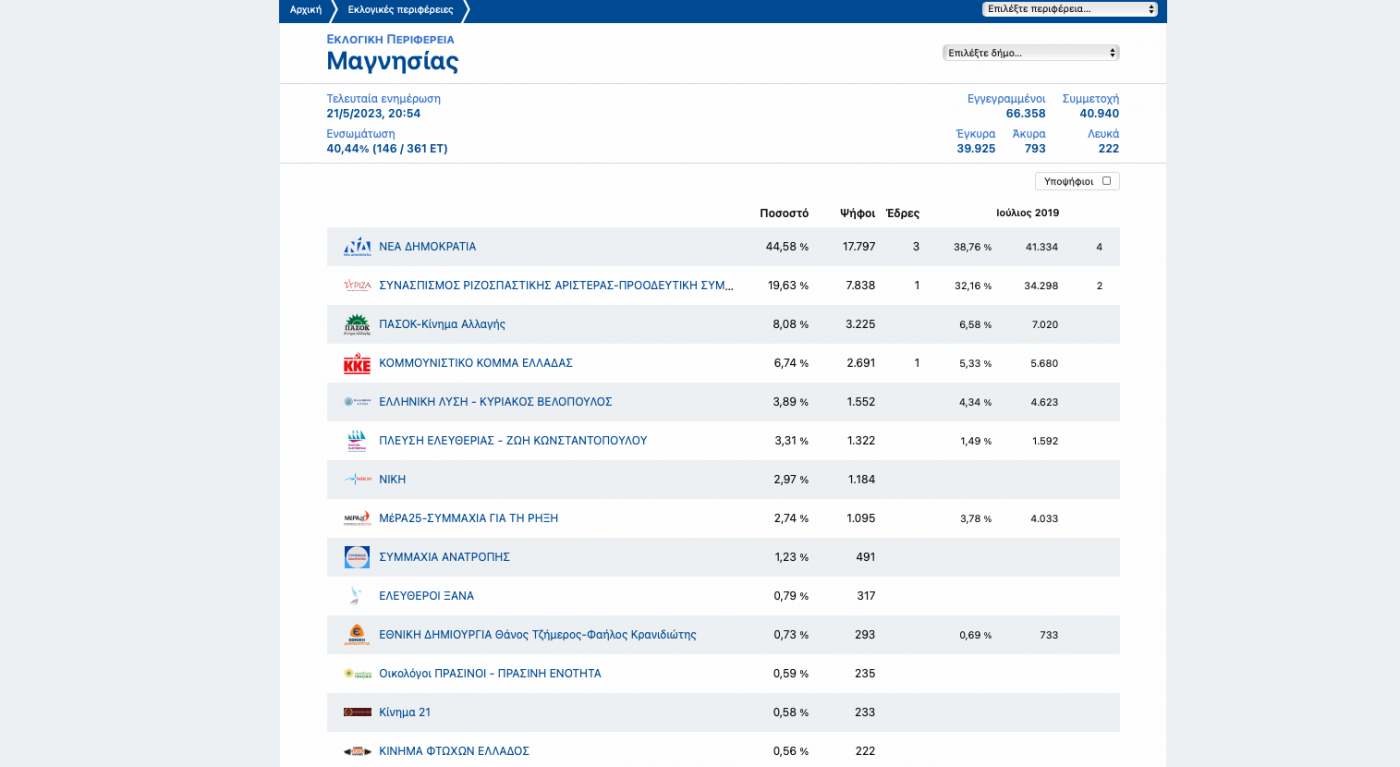The image size is (1400, 767).
Task: Click the Κίνημα 21 logo
Action: pyautogui.click(x=357, y=712)
